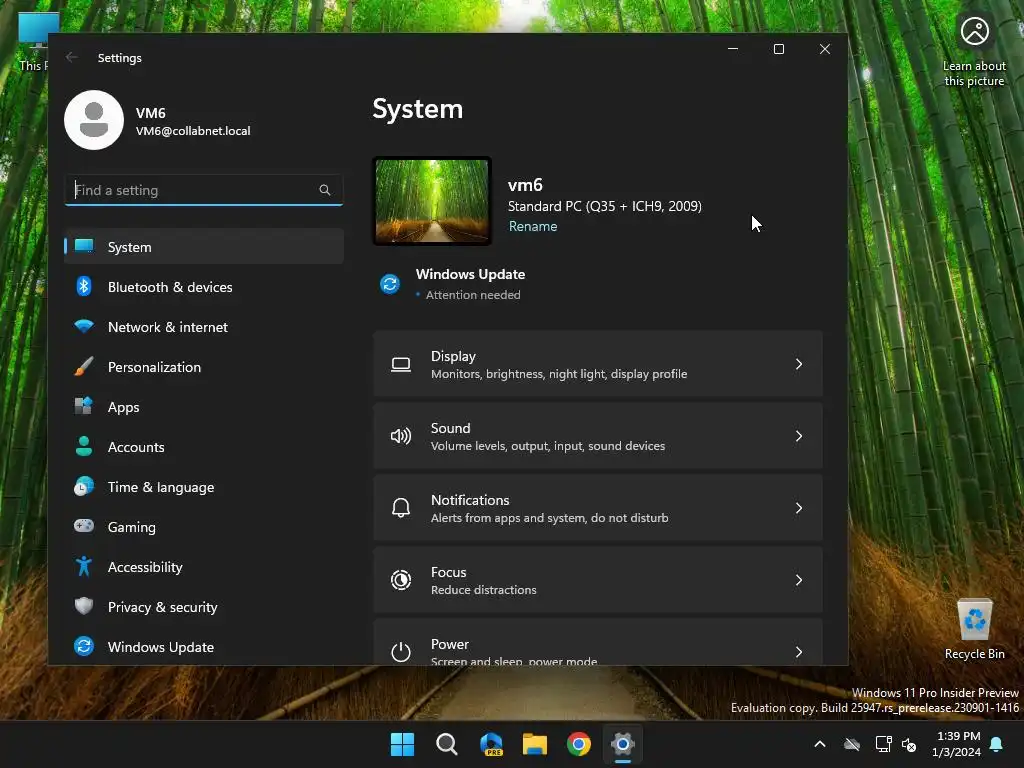The height and width of the screenshot is (768, 1024).
Task: Open Network & internet category
Action: point(168,327)
